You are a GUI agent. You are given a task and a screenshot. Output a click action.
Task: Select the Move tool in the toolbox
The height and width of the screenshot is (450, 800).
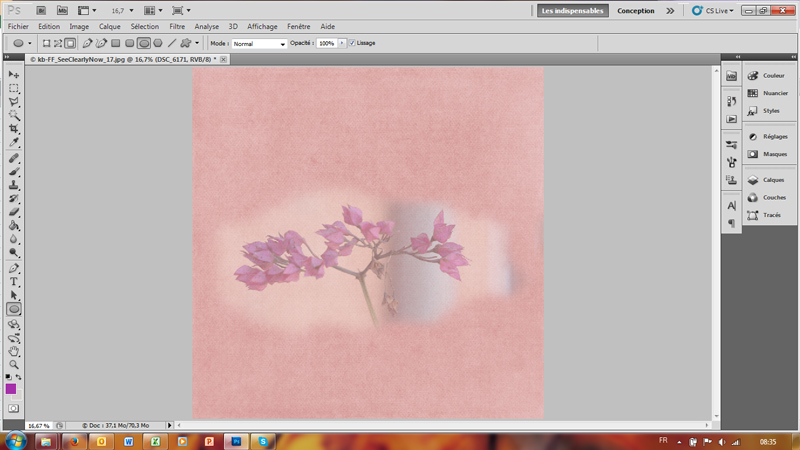tap(14, 75)
